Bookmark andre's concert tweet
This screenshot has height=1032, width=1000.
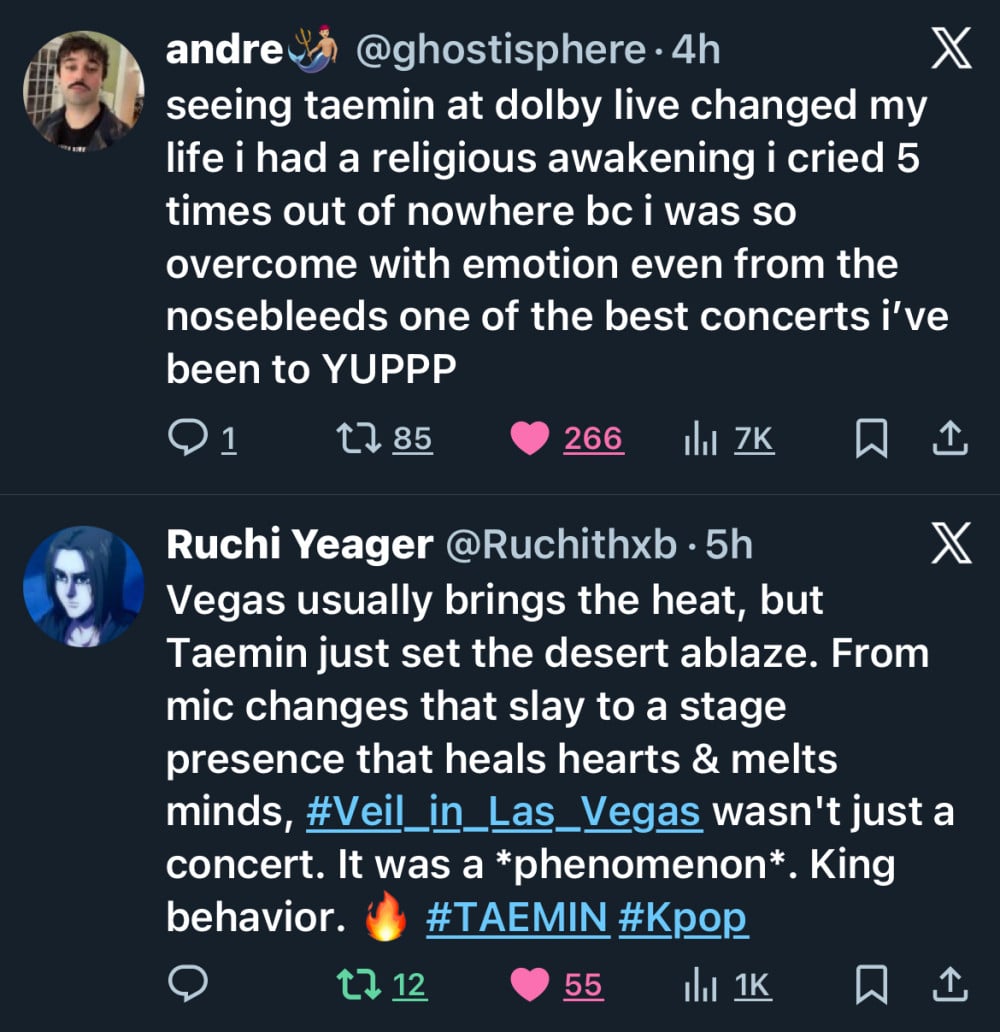tap(870, 439)
